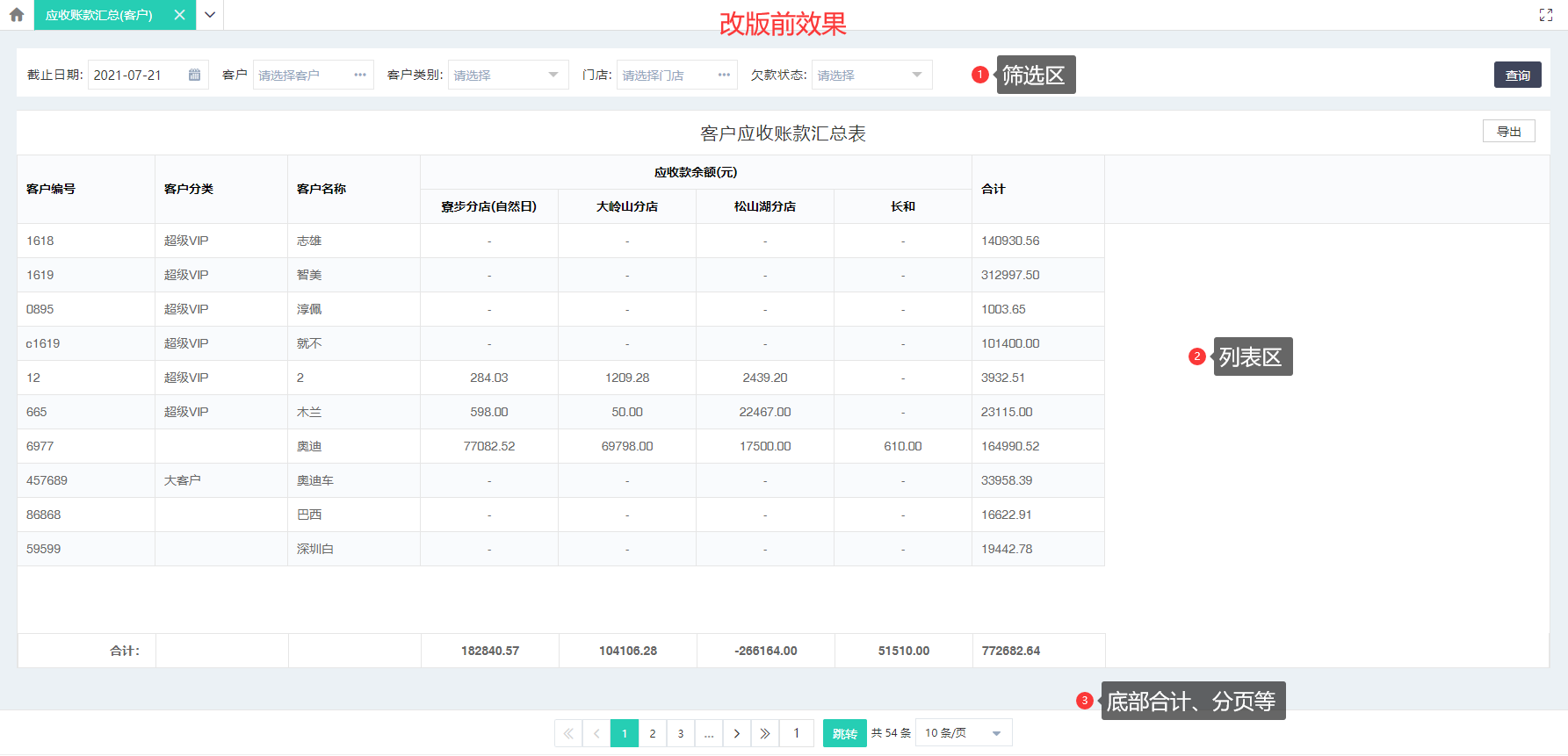Click the 截止日期 date input field

tap(148, 76)
